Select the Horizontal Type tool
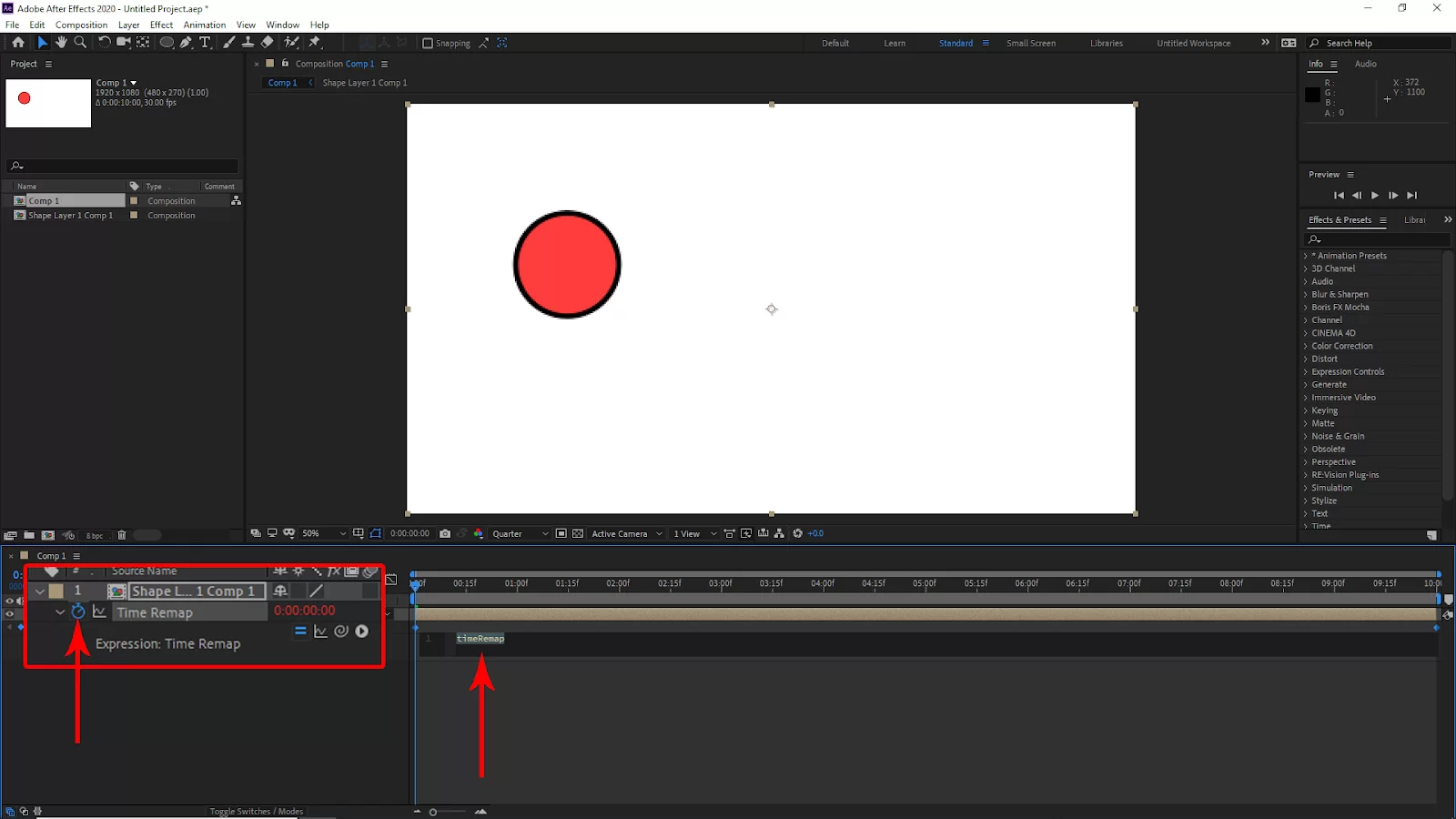This screenshot has width=1456, height=819. (x=205, y=43)
